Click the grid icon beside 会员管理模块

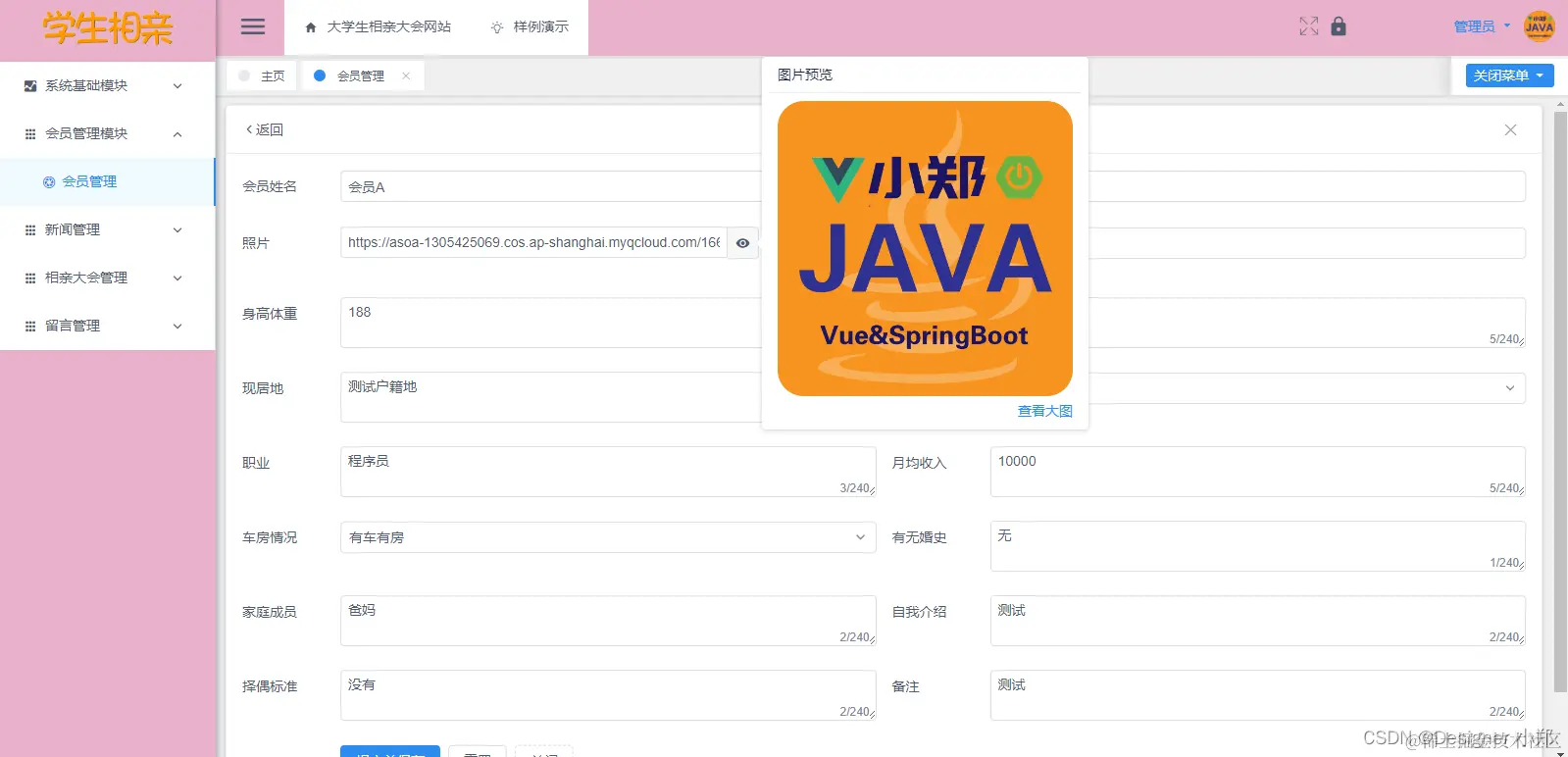(30, 134)
